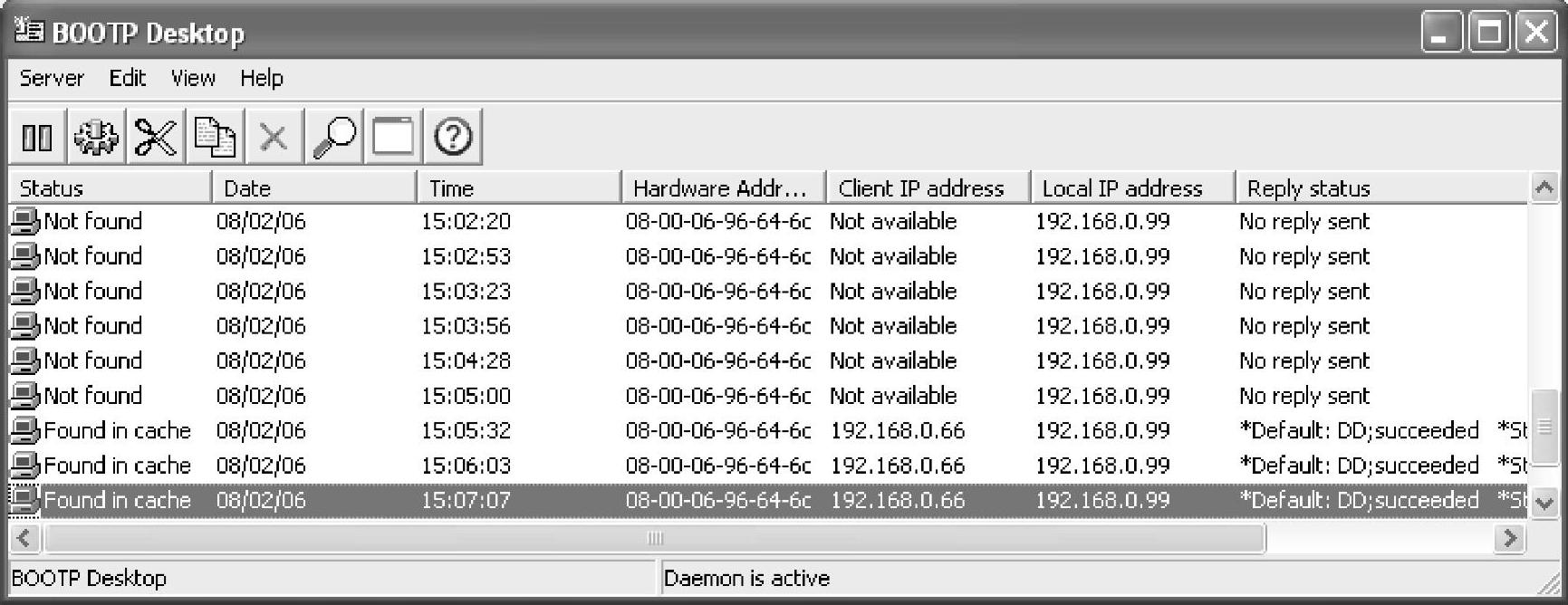Click the time 15:05:00 cell
The width and height of the screenshot is (1568, 605).
coord(466,396)
